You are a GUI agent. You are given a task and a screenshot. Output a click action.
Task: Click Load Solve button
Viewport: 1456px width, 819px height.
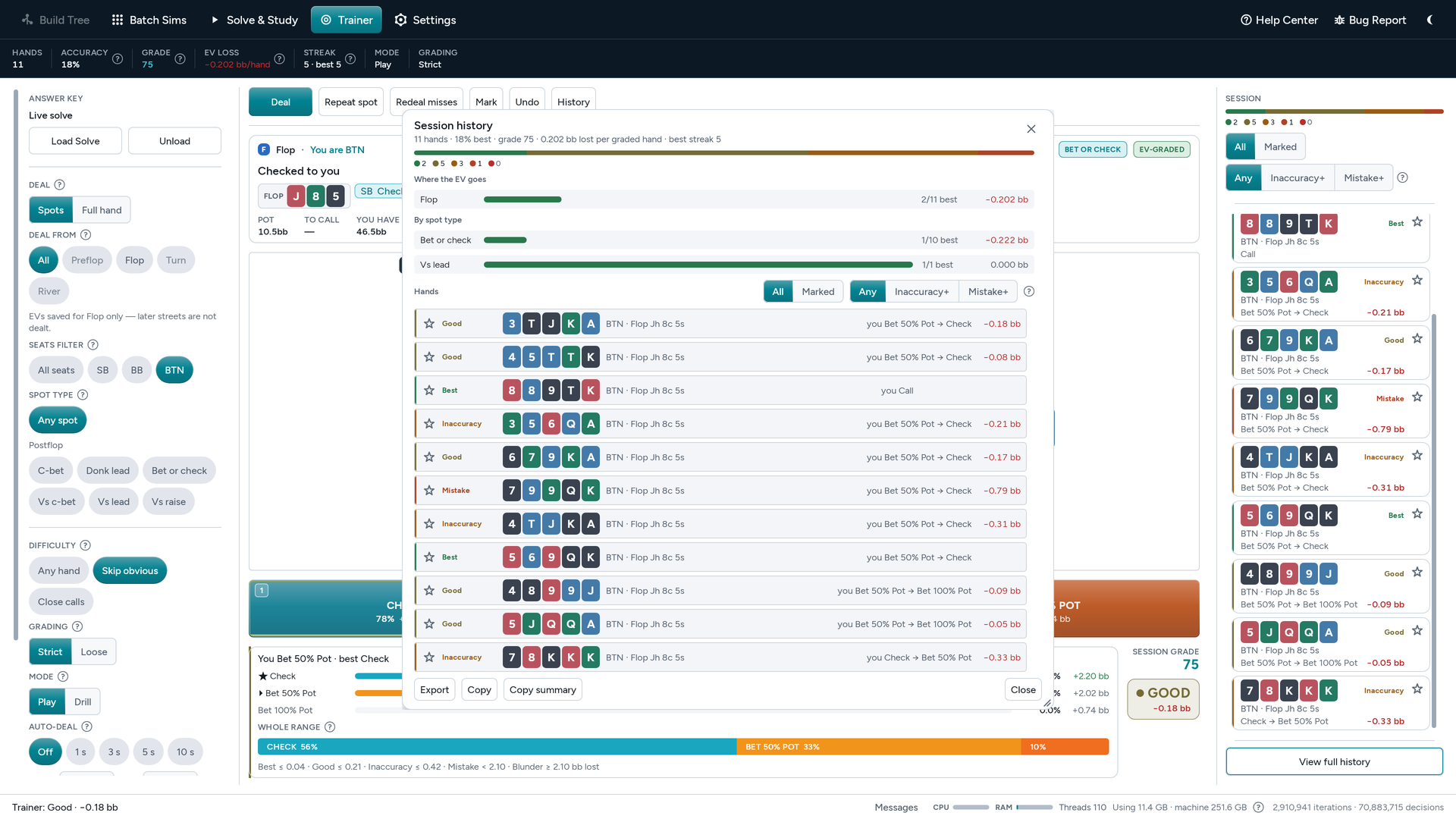point(75,141)
